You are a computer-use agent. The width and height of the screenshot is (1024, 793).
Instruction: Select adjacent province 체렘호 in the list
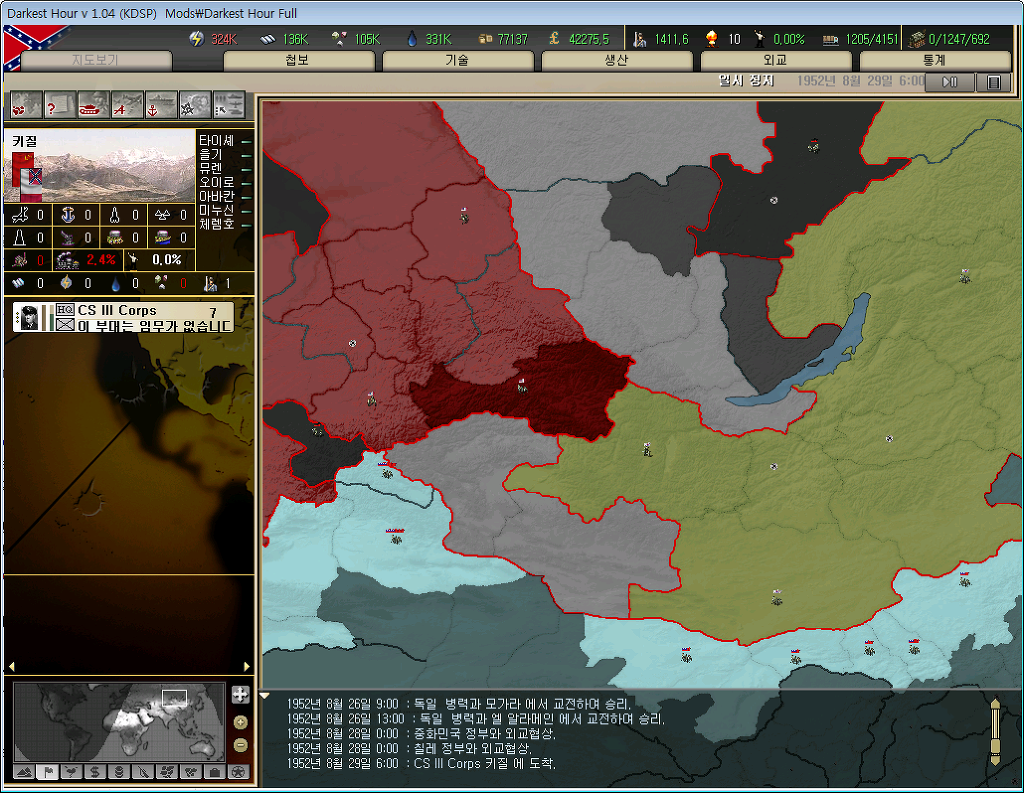click(217, 224)
